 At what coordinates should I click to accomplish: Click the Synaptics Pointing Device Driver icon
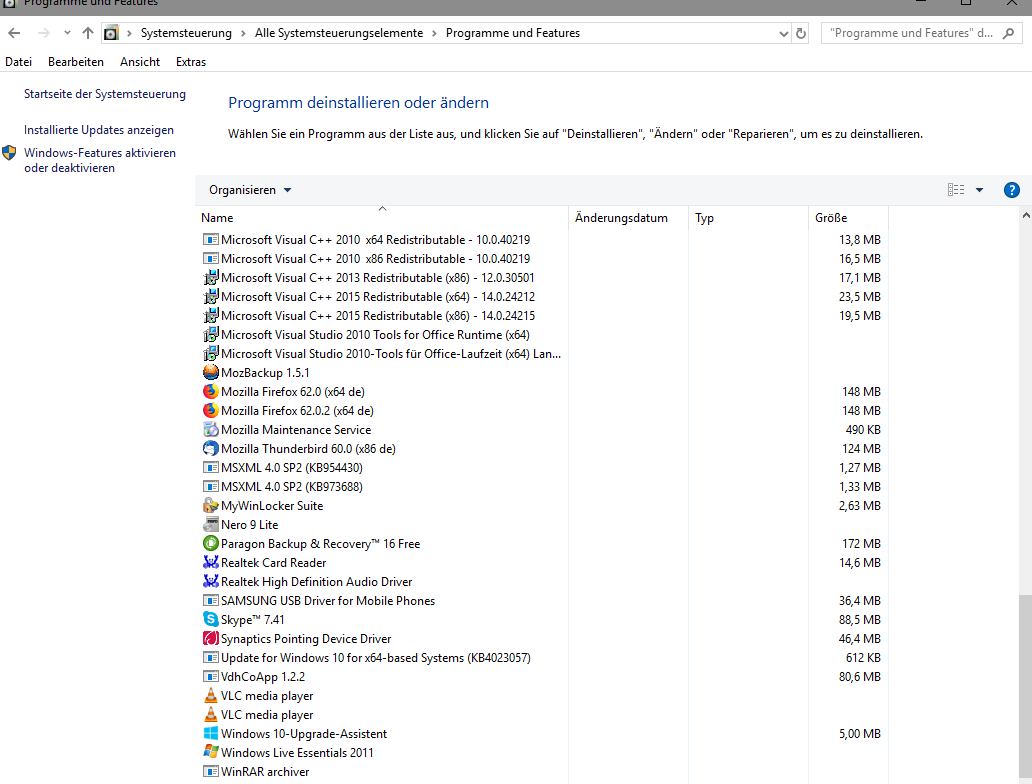click(x=211, y=639)
